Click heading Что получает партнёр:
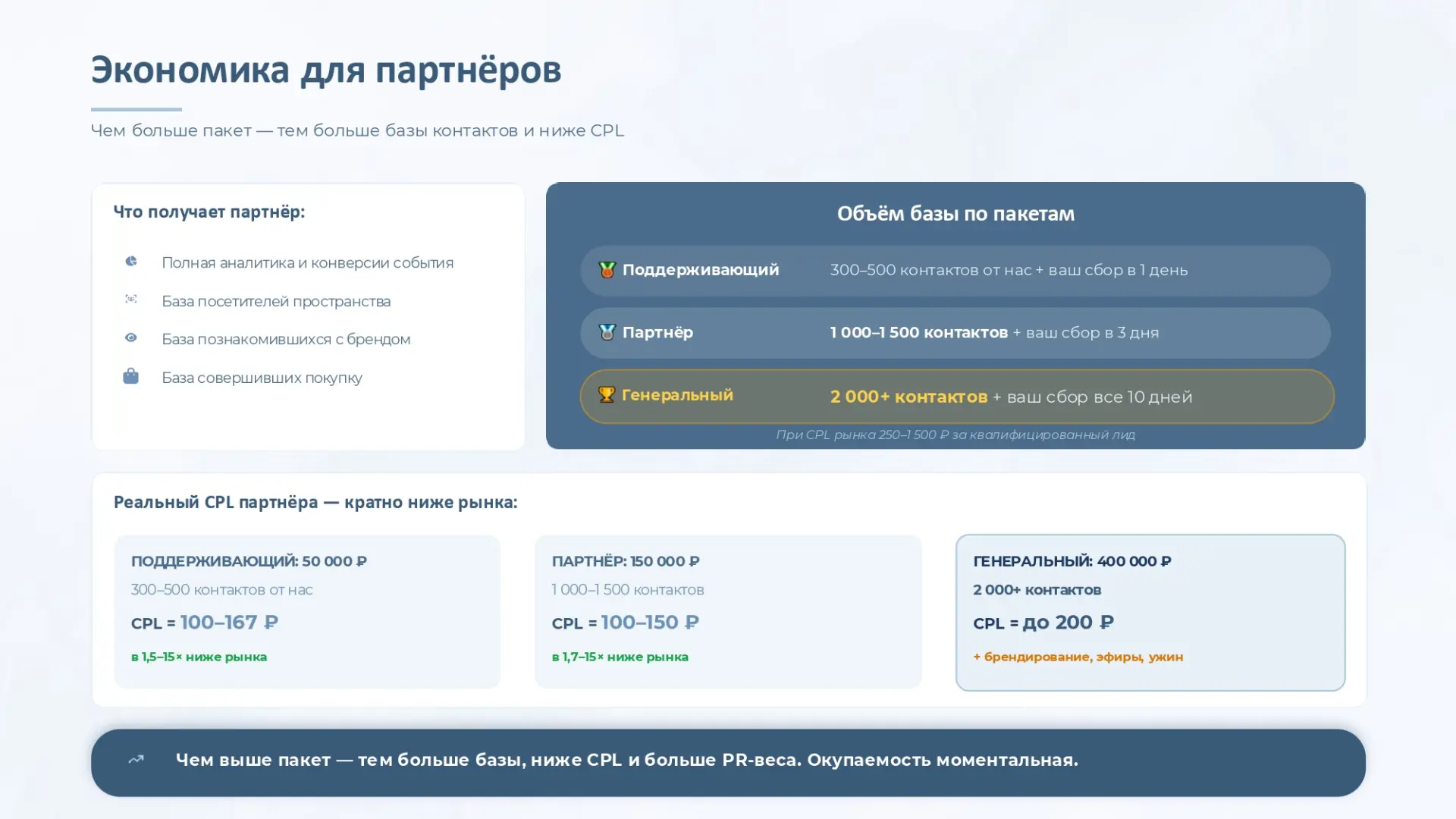The image size is (1456, 819). (209, 212)
